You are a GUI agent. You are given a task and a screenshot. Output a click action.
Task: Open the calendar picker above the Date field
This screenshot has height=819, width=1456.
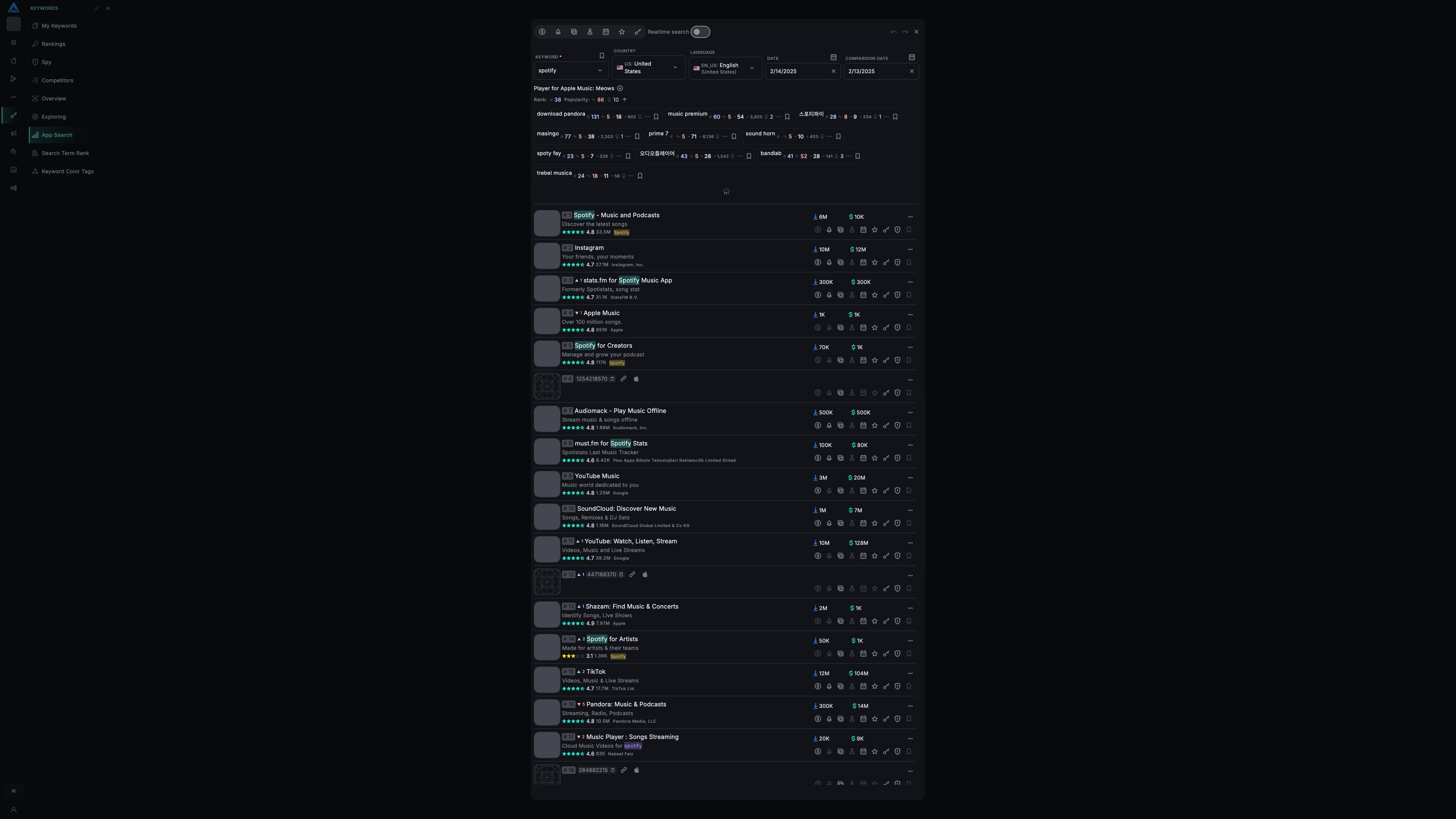click(x=833, y=57)
